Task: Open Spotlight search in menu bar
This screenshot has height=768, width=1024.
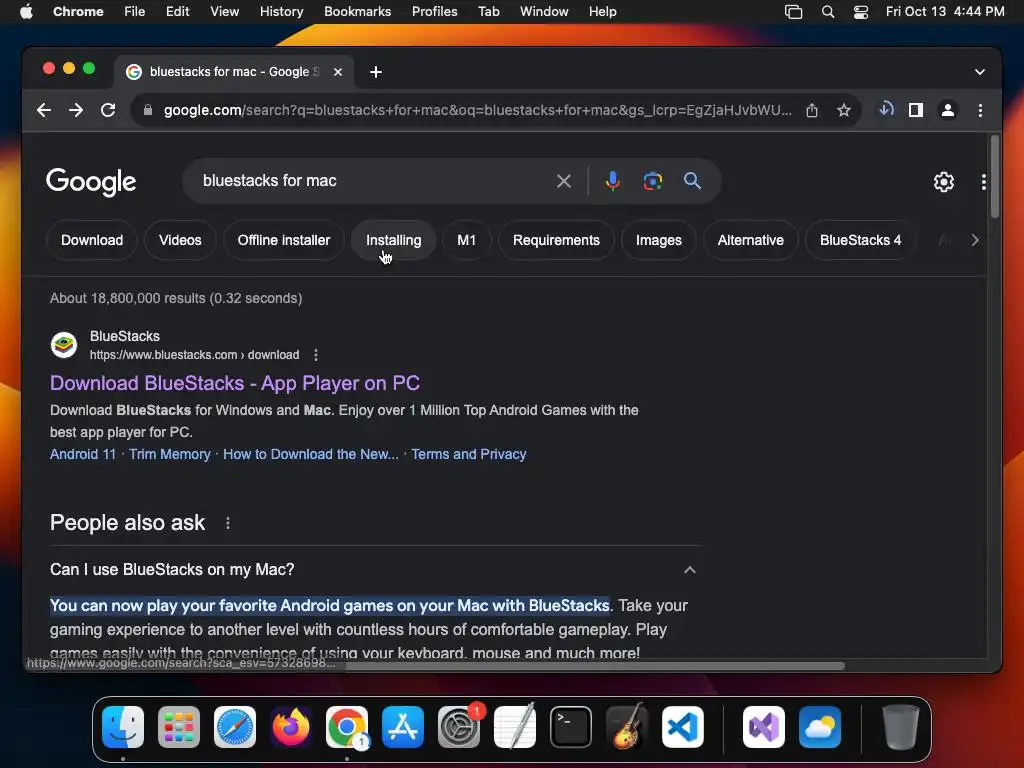Action: [827, 12]
